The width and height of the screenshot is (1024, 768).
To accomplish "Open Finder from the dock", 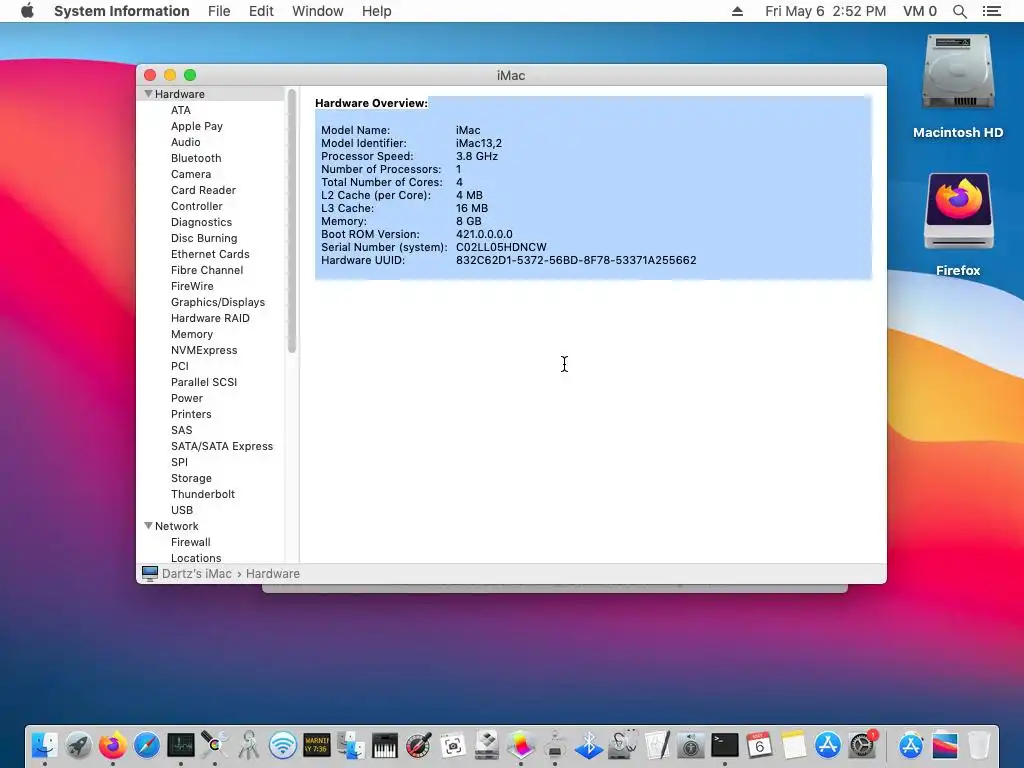I will (44, 745).
